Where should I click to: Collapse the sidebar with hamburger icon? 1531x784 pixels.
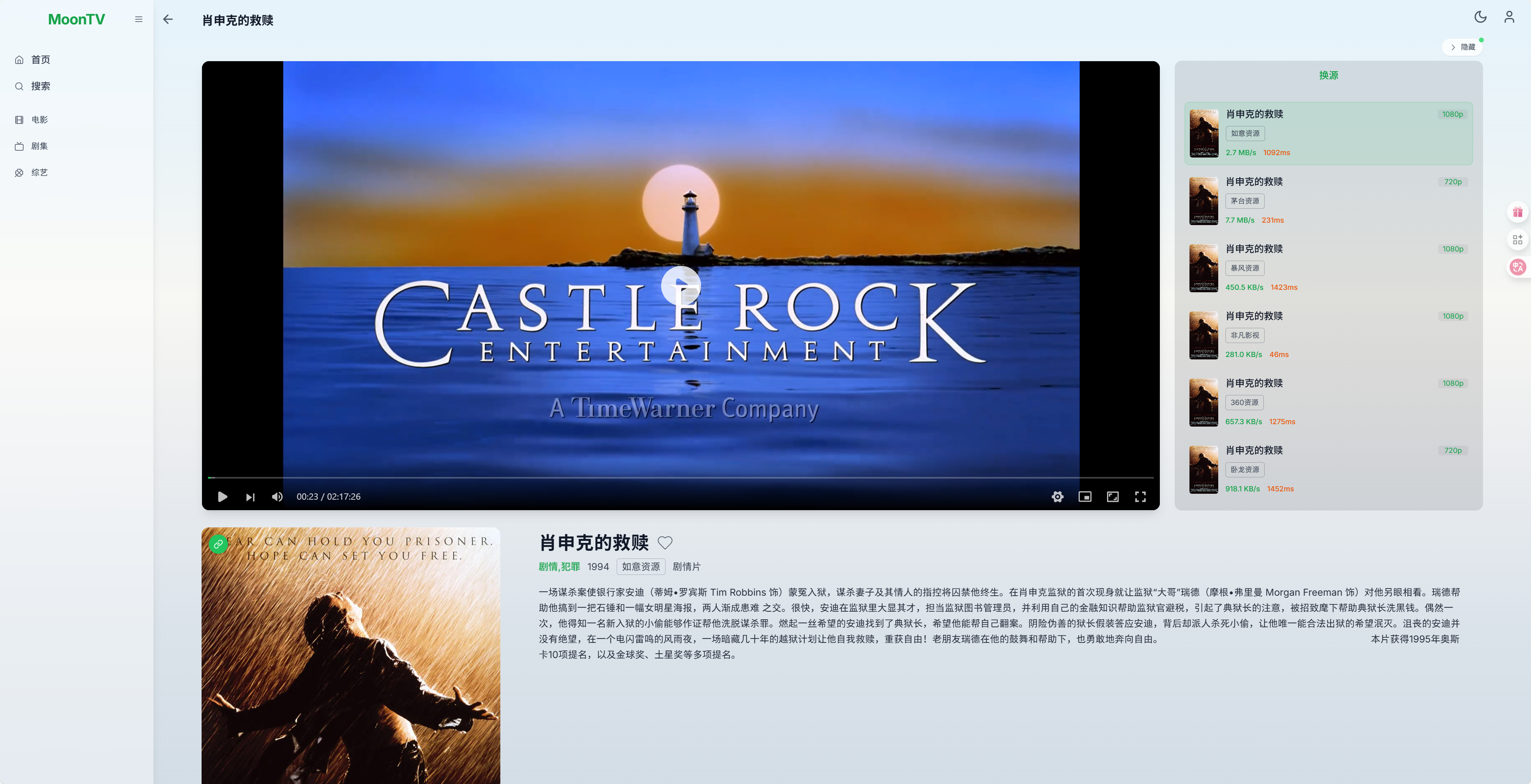[x=138, y=20]
